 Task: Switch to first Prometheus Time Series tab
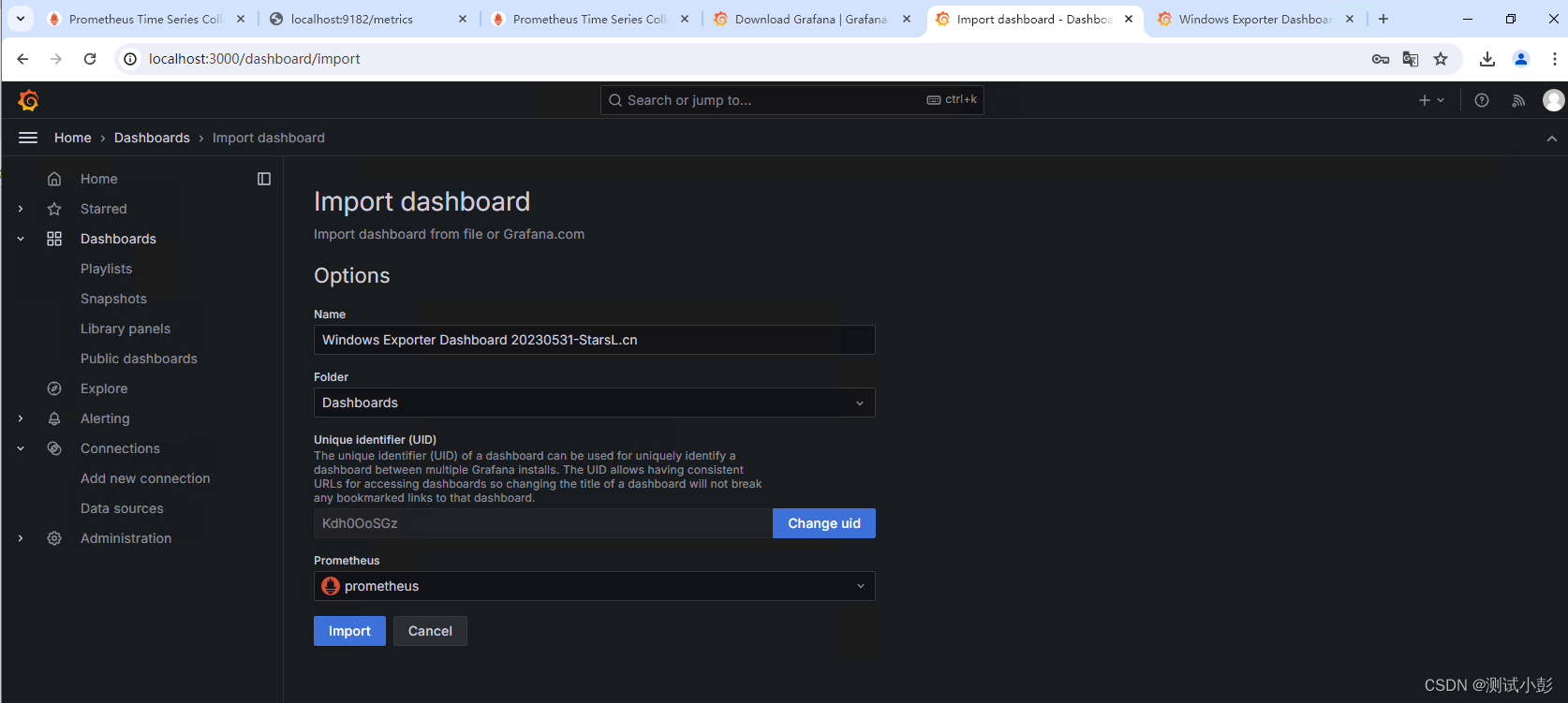[x=145, y=19]
